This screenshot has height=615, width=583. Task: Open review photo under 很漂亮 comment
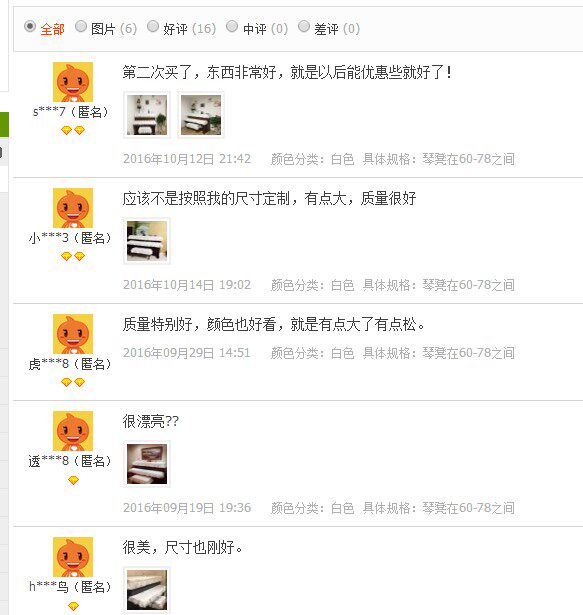tap(147, 464)
